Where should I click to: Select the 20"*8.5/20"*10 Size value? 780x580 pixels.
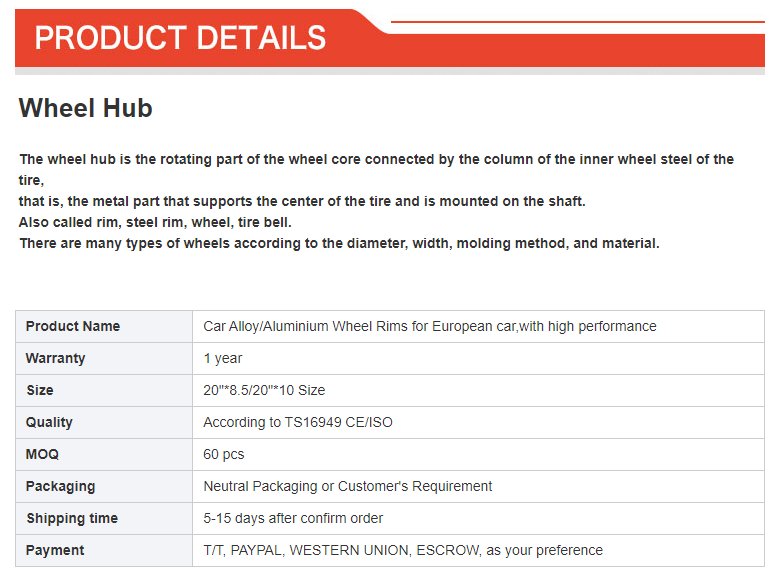pos(264,390)
